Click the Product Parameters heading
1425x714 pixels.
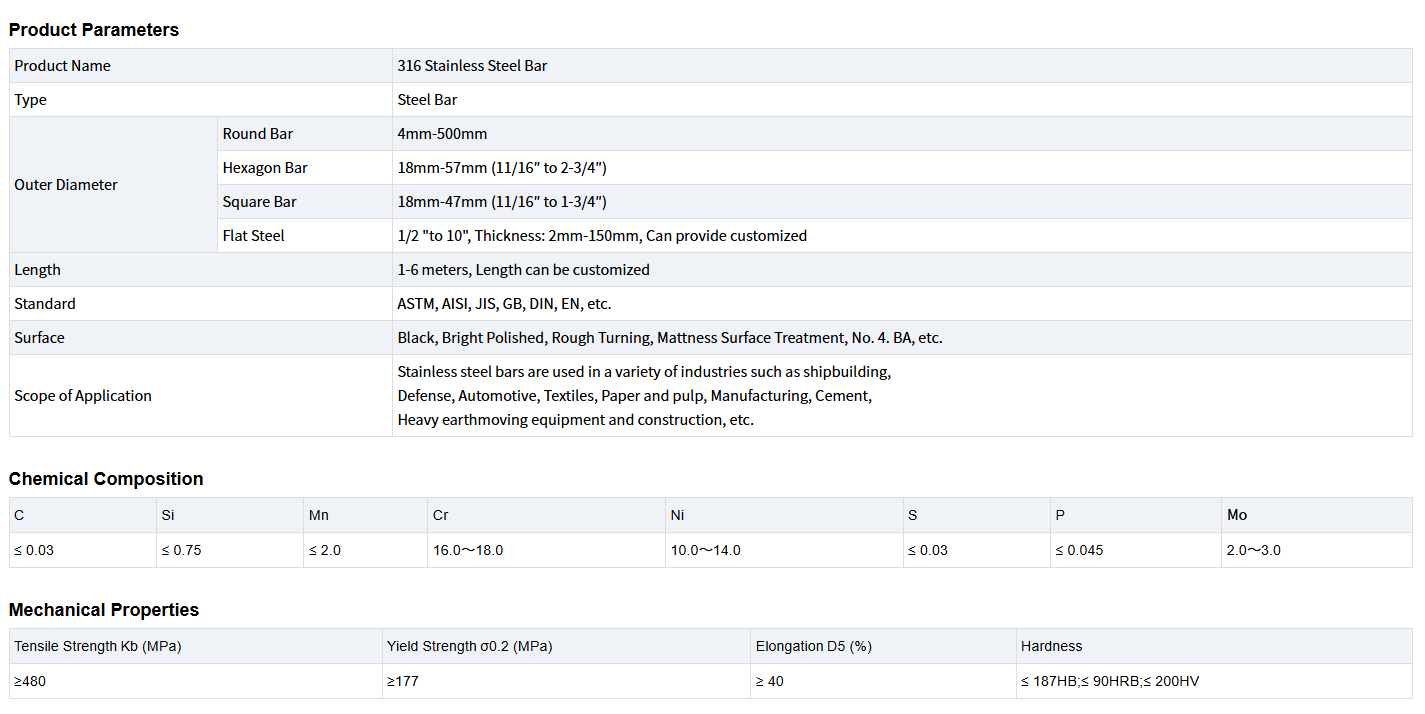[94, 30]
